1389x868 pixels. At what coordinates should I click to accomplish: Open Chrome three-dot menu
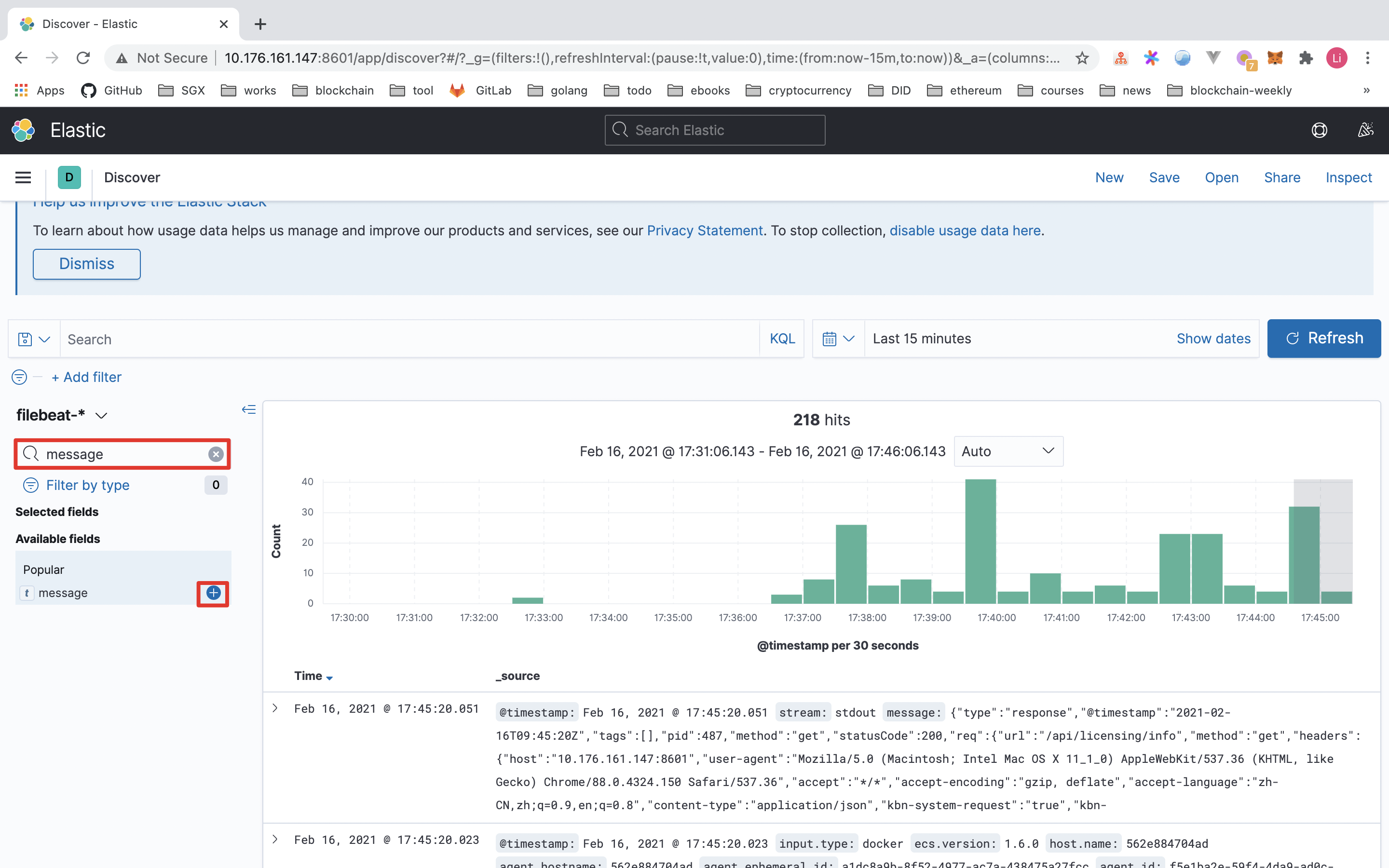(1368, 58)
